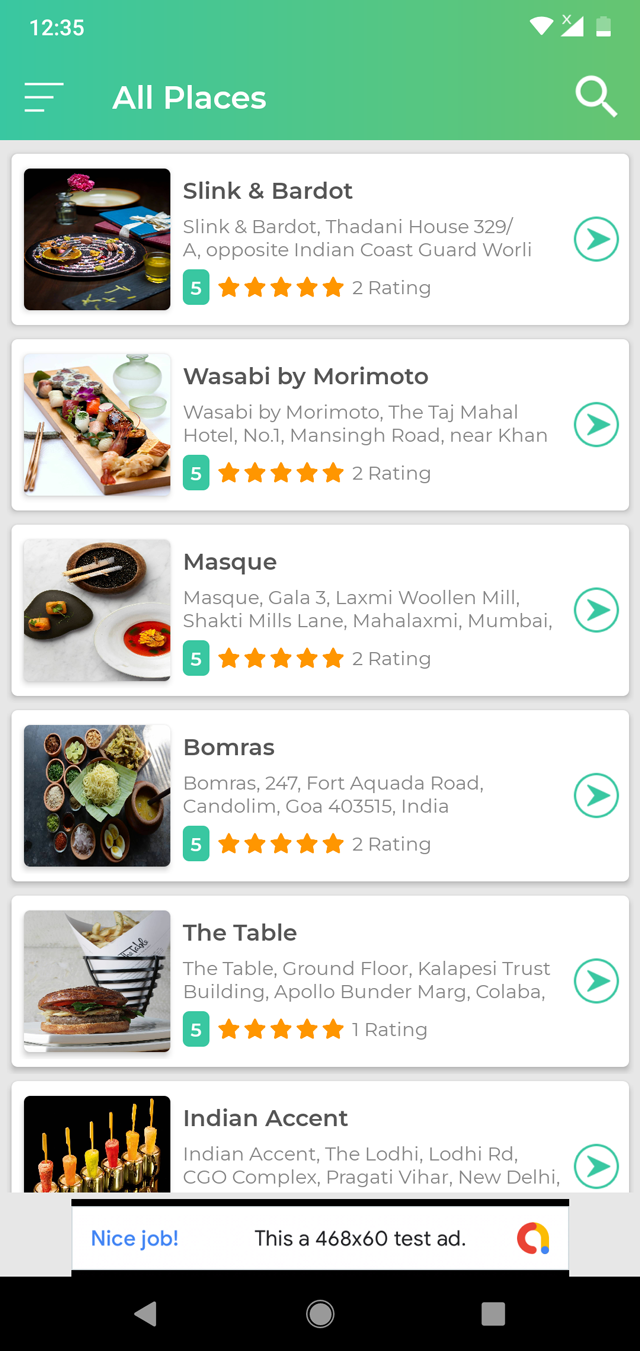Open Indian Accent via its arrow icon
Image resolution: width=640 pixels, height=1351 pixels.
point(596,1166)
